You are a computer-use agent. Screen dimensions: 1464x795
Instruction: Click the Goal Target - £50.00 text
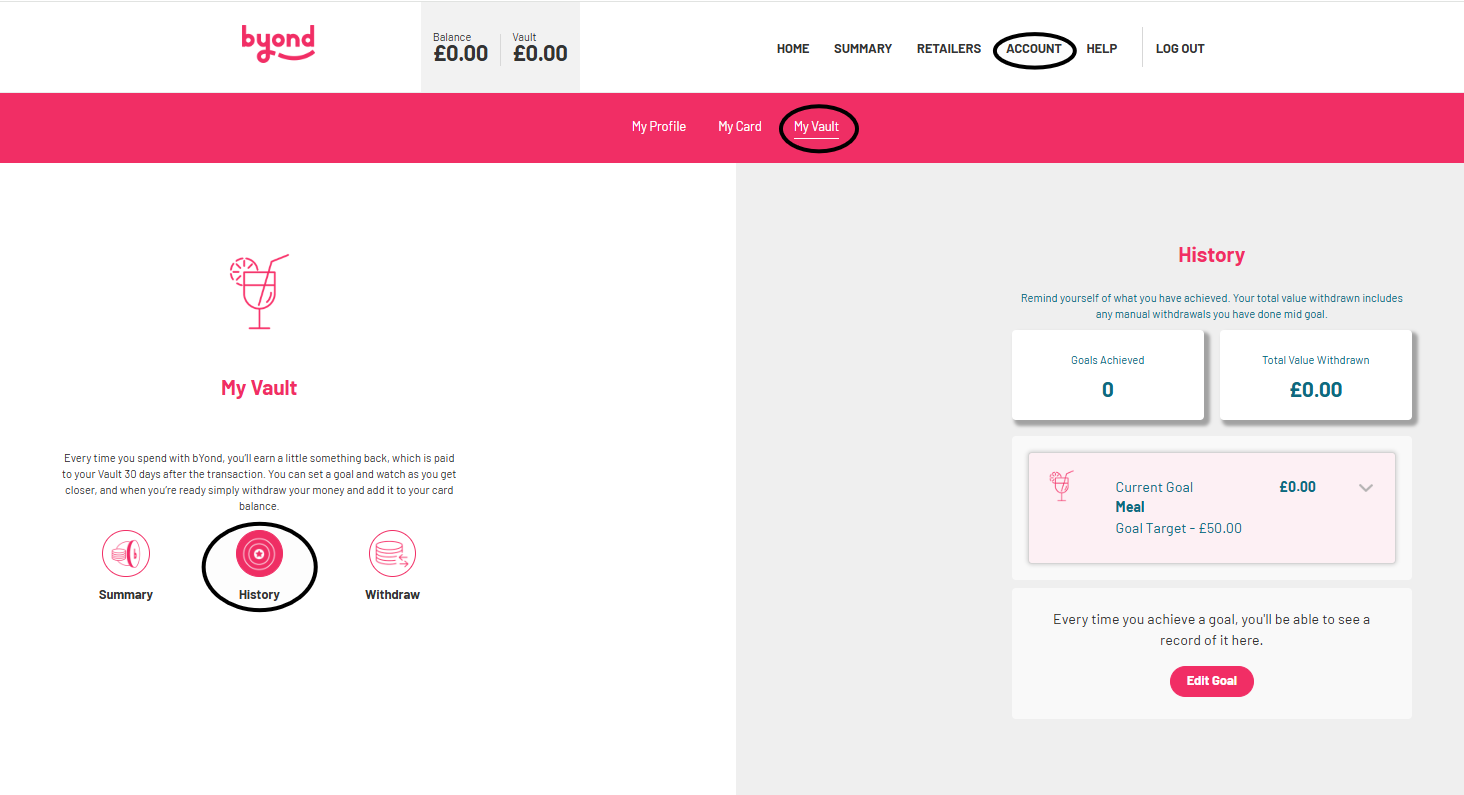coord(1179,528)
